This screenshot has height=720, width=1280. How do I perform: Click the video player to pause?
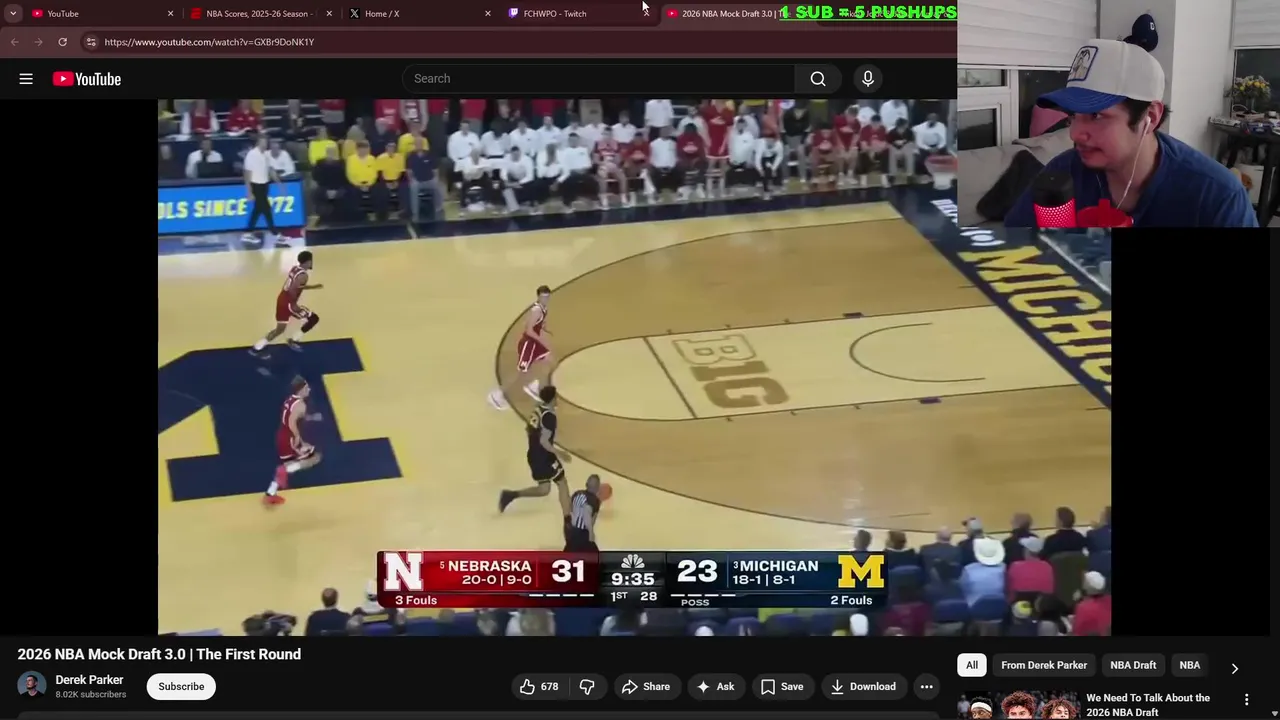click(x=634, y=367)
